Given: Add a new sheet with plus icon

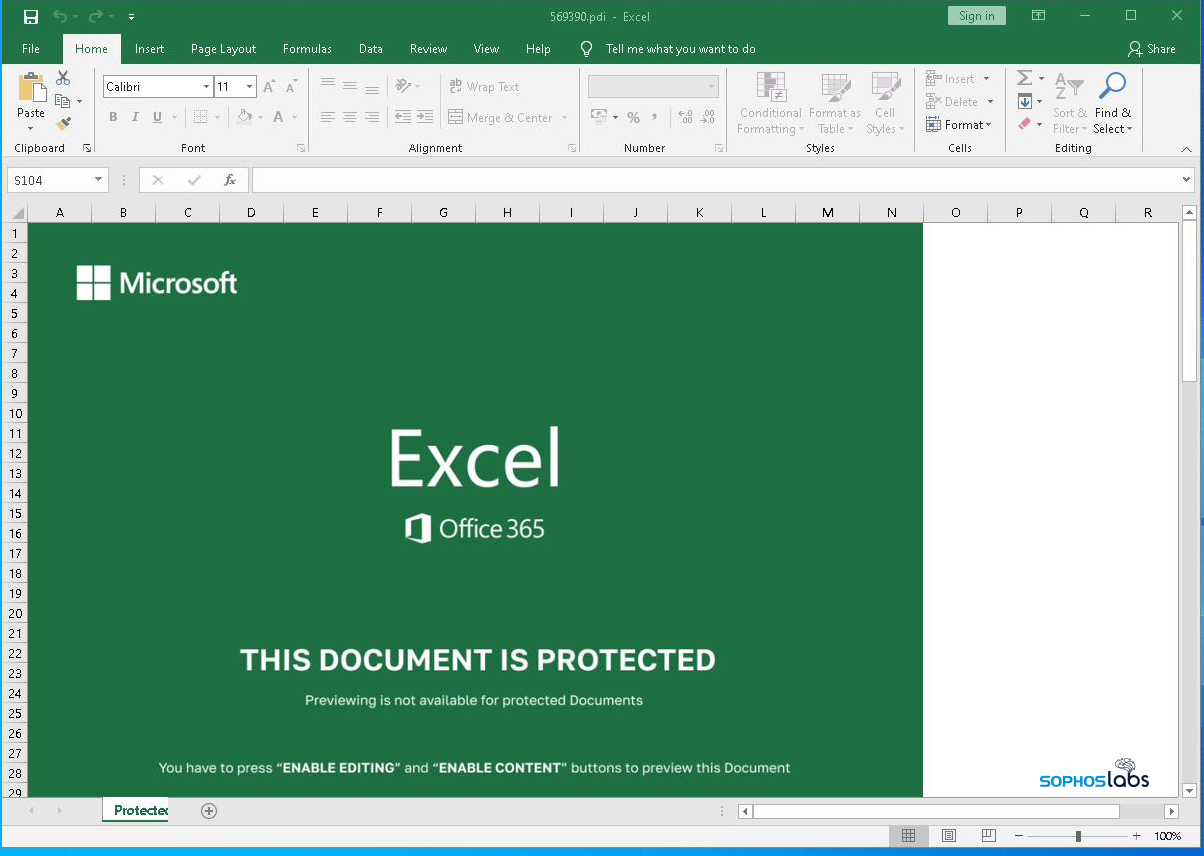Looking at the screenshot, I should click(209, 811).
